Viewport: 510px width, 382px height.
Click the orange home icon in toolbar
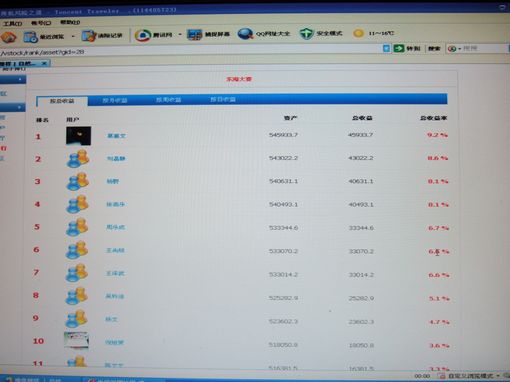tap(8, 37)
